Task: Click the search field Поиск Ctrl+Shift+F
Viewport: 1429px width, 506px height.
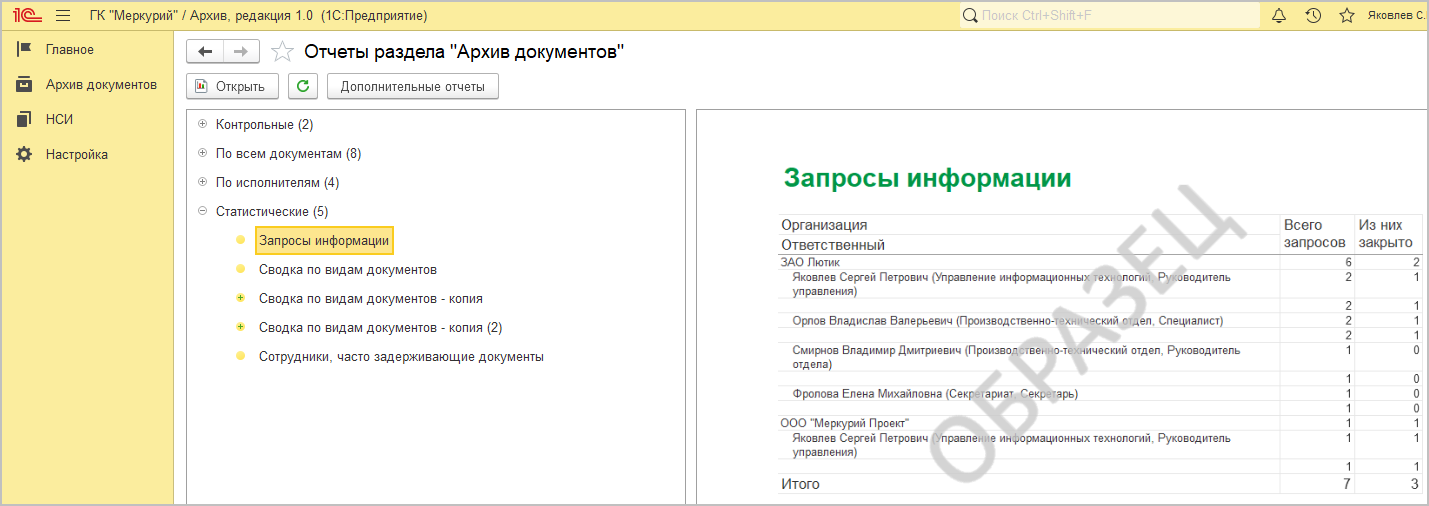Action: [1109, 16]
